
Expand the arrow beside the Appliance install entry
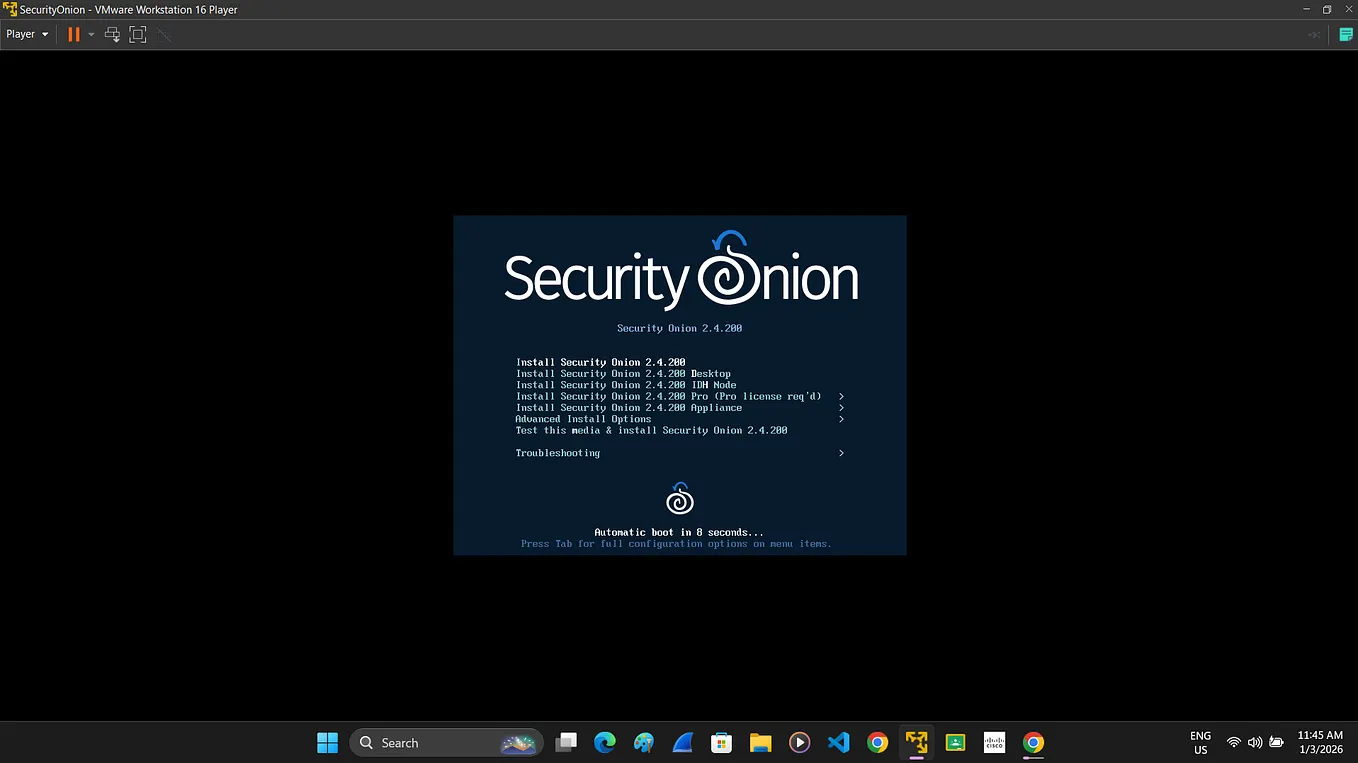click(841, 408)
